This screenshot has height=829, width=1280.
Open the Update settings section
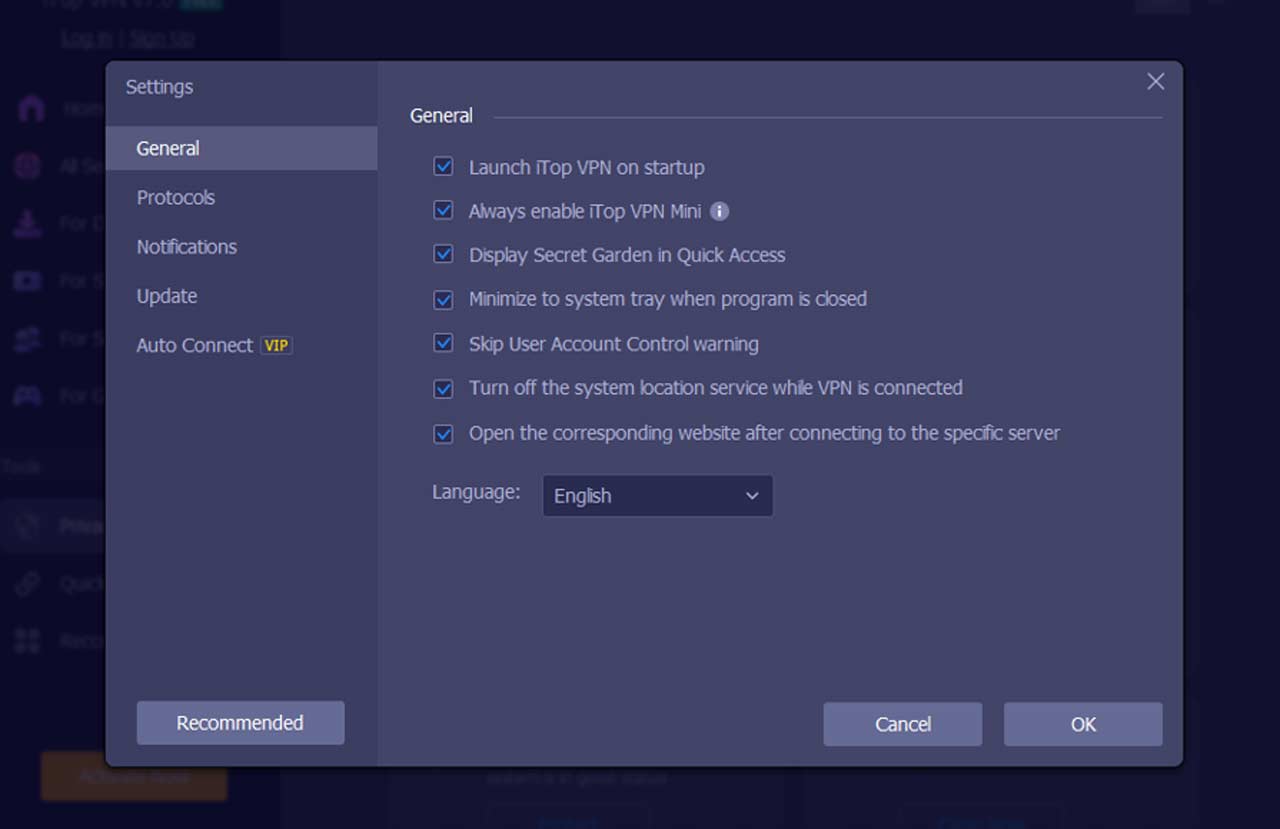166,296
